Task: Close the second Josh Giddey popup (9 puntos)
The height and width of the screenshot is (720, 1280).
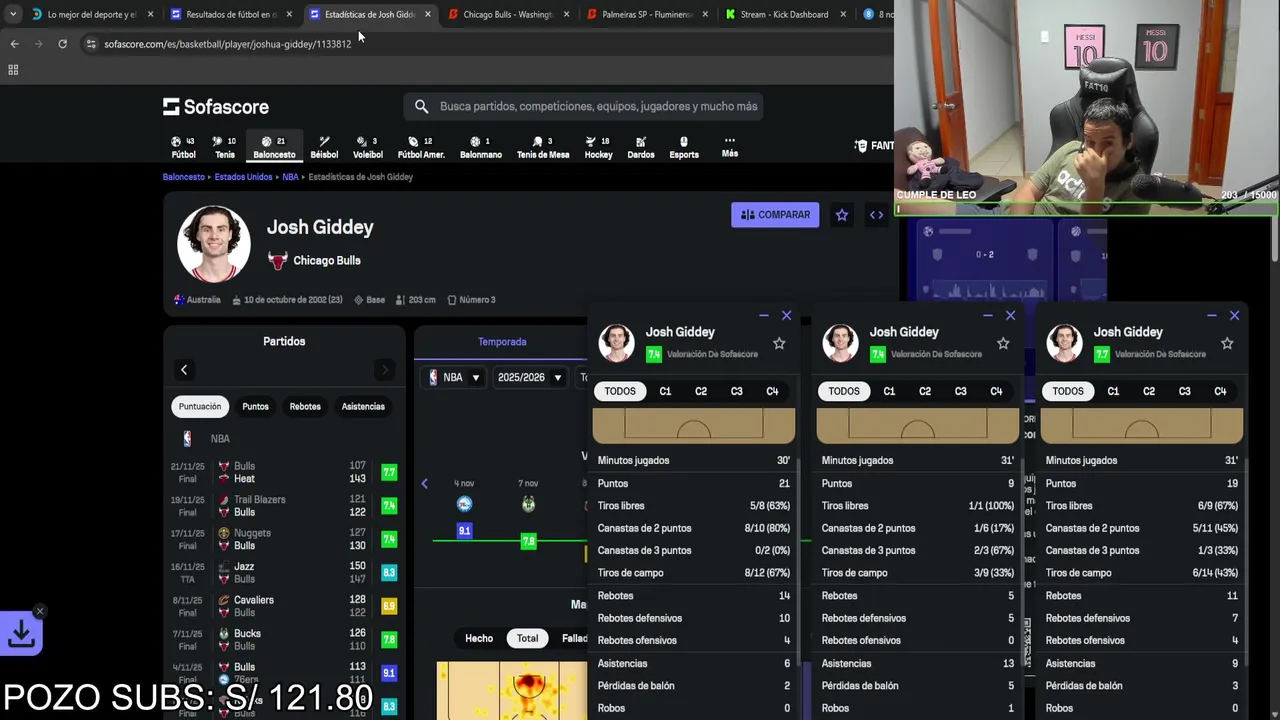Action: coord(1010,315)
